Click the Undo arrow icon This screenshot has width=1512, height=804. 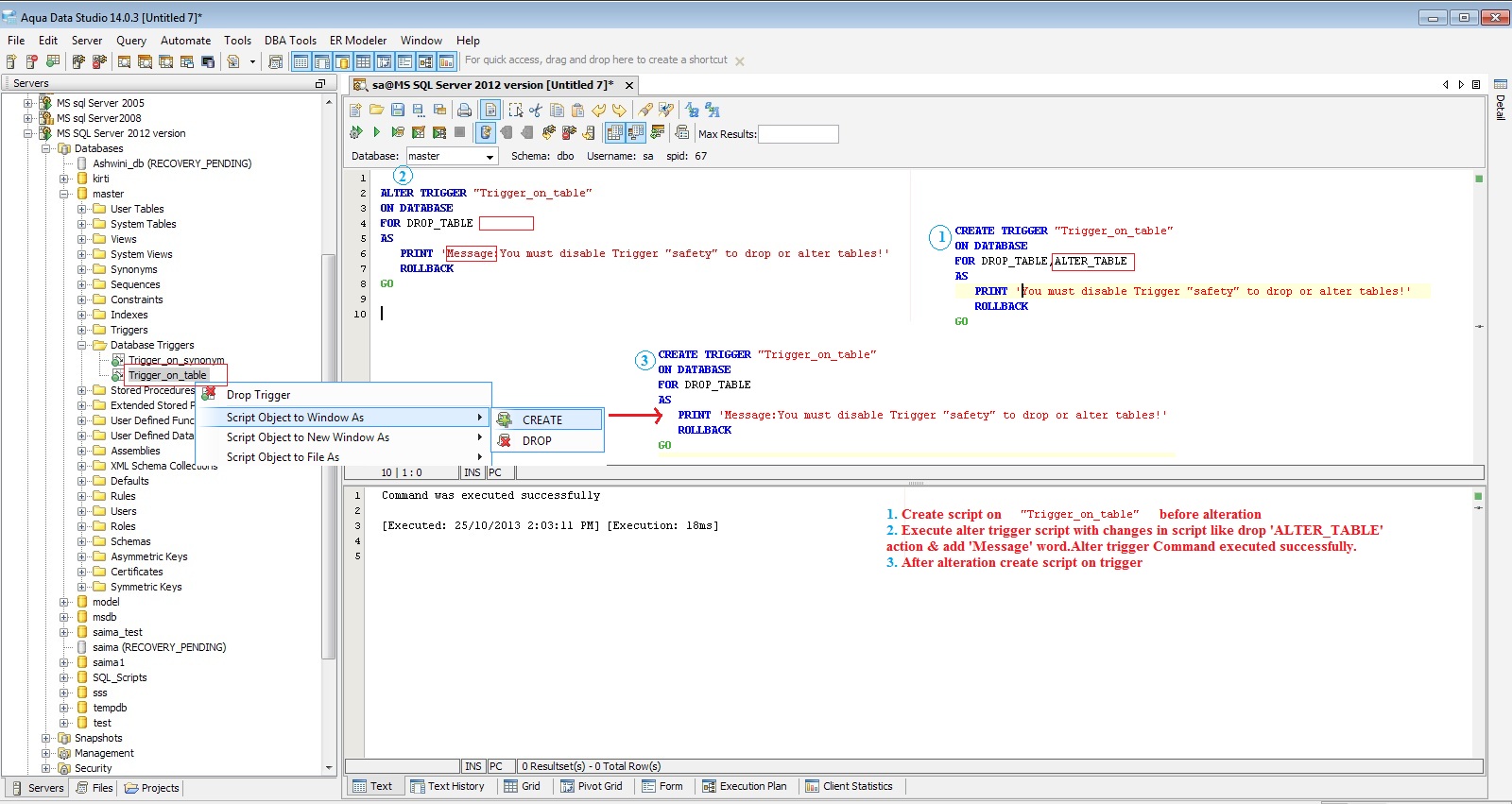click(x=598, y=111)
